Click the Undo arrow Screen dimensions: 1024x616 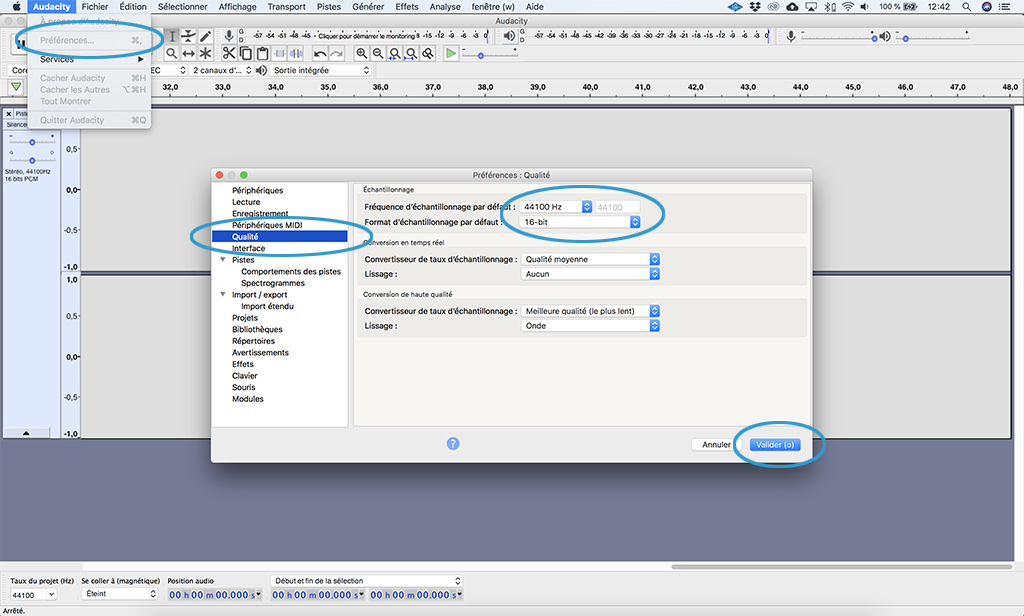click(320, 54)
